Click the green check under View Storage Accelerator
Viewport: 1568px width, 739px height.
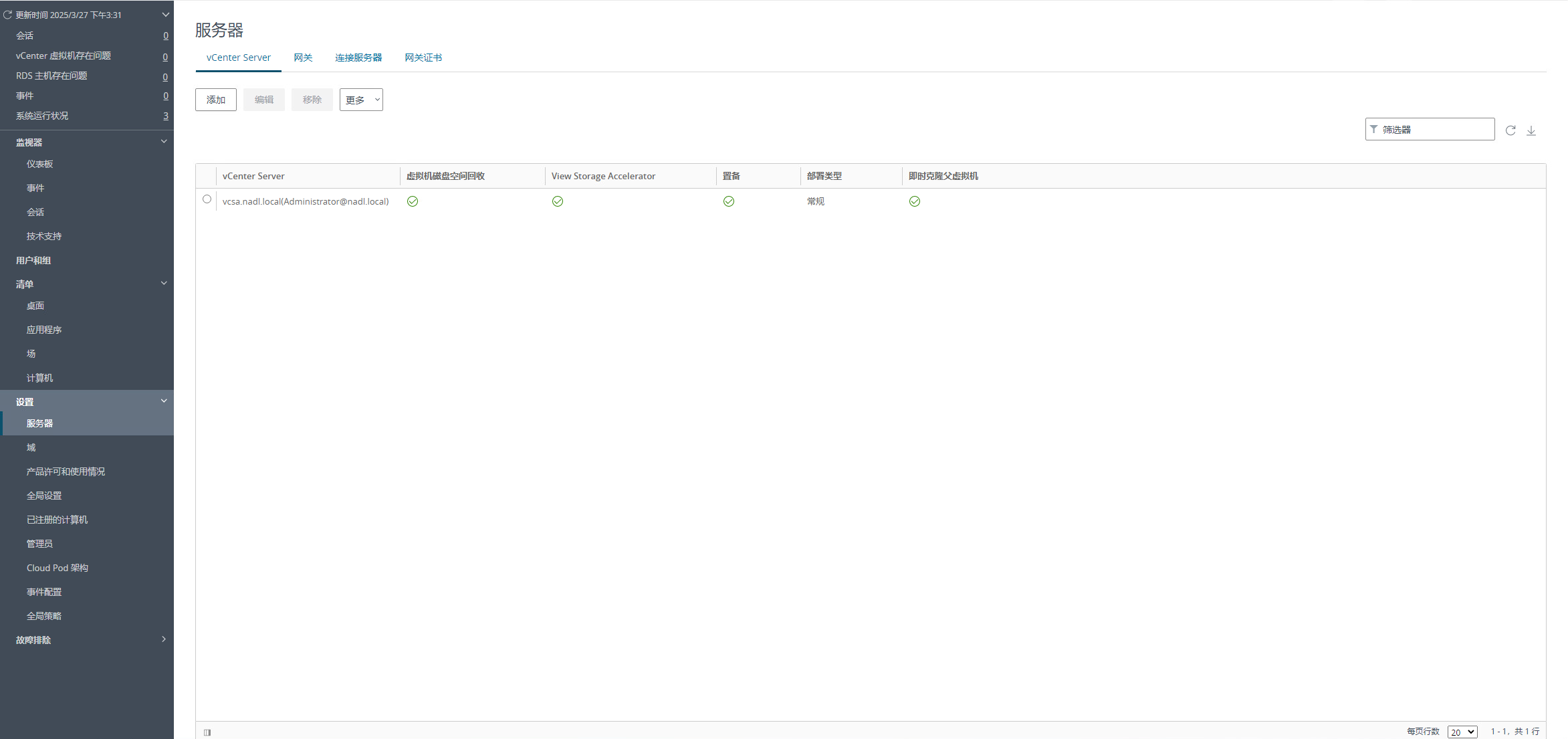tap(558, 201)
